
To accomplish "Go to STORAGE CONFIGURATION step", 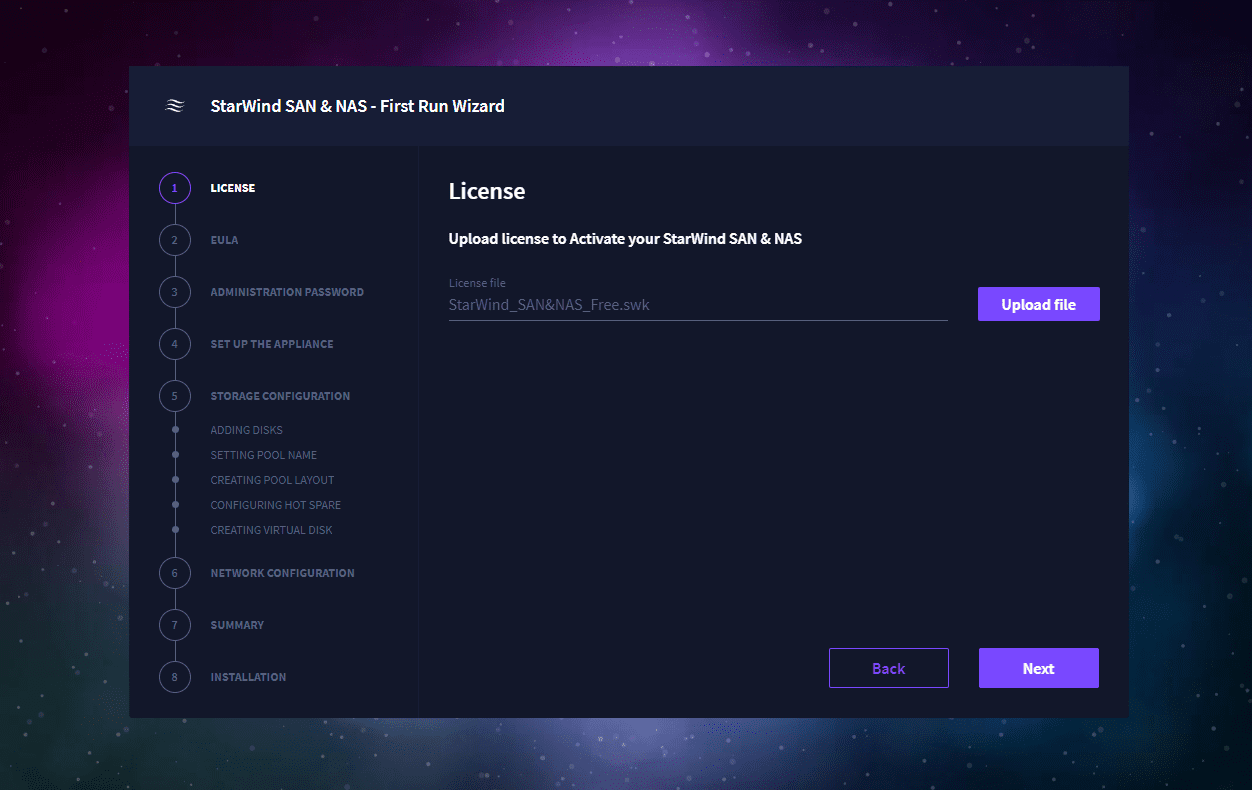I will coord(280,396).
